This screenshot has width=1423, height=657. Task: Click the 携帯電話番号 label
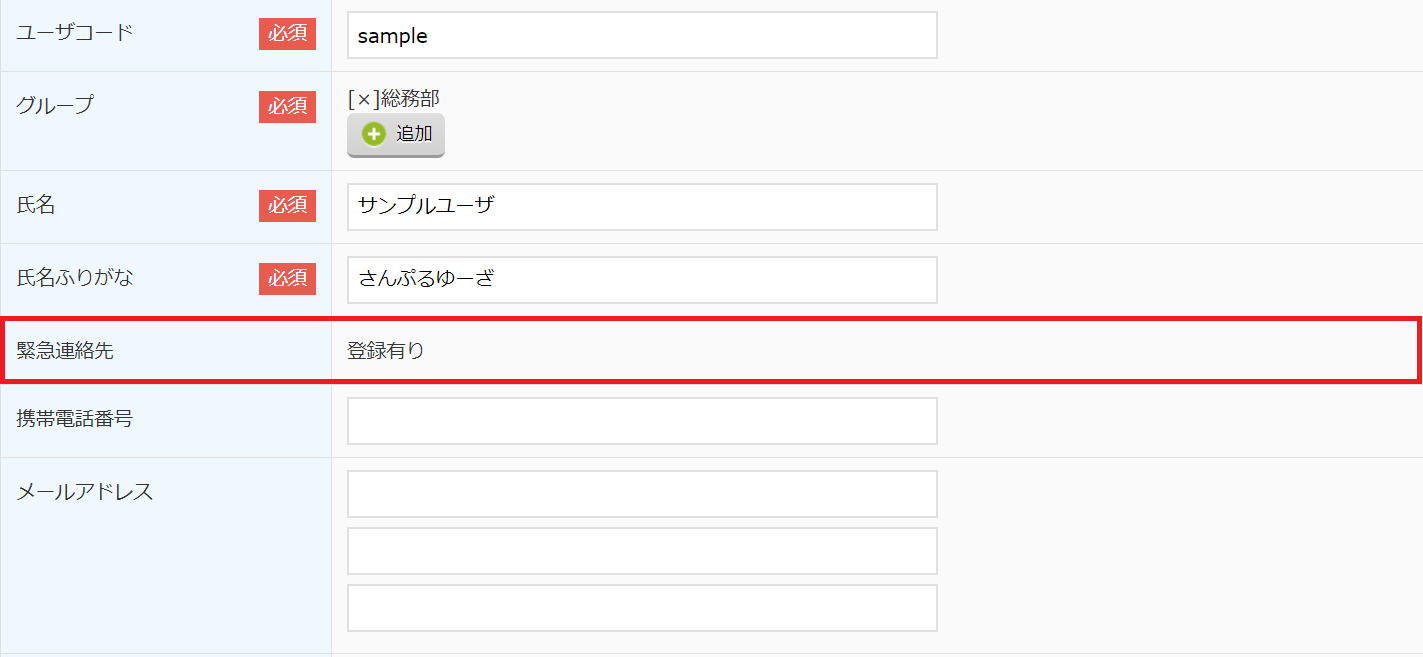pos(75,418)
